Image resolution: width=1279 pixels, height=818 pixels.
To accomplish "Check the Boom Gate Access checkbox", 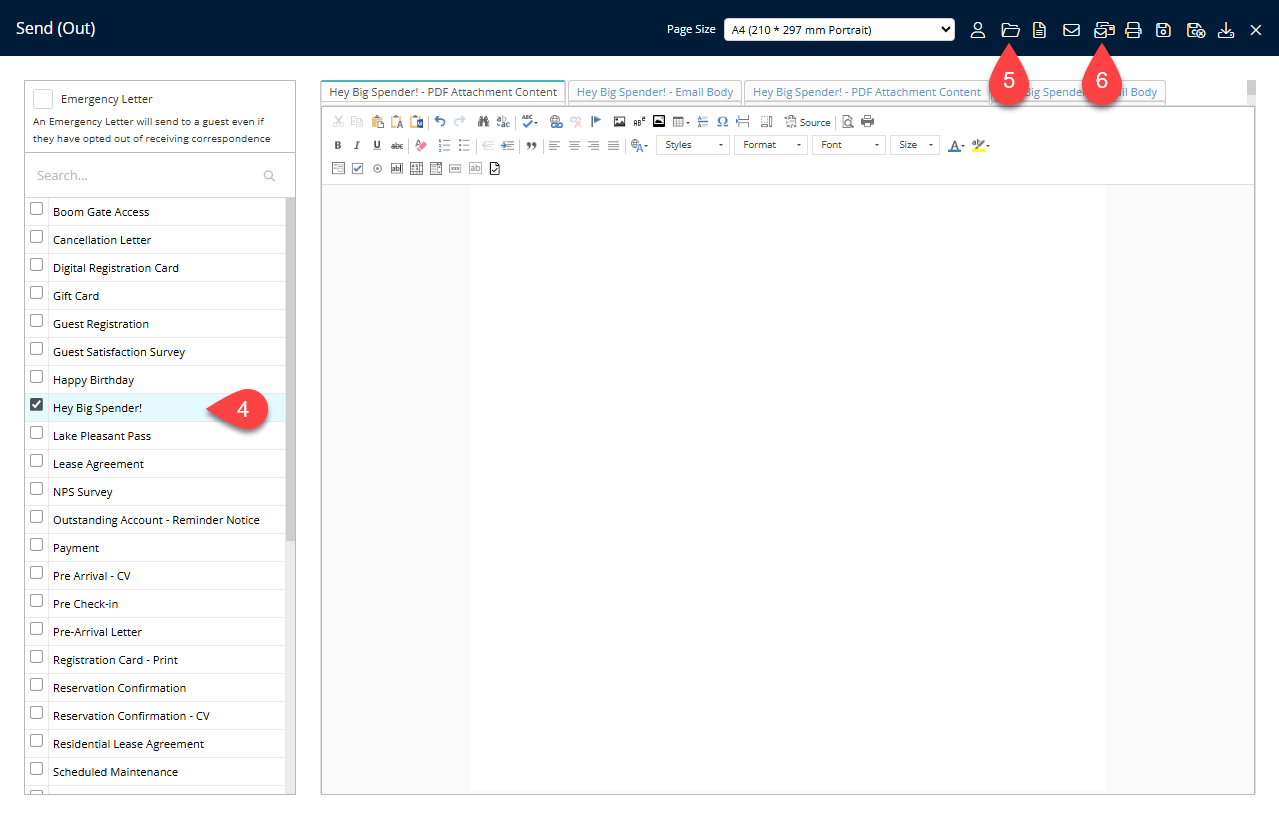I will [37, 209].
